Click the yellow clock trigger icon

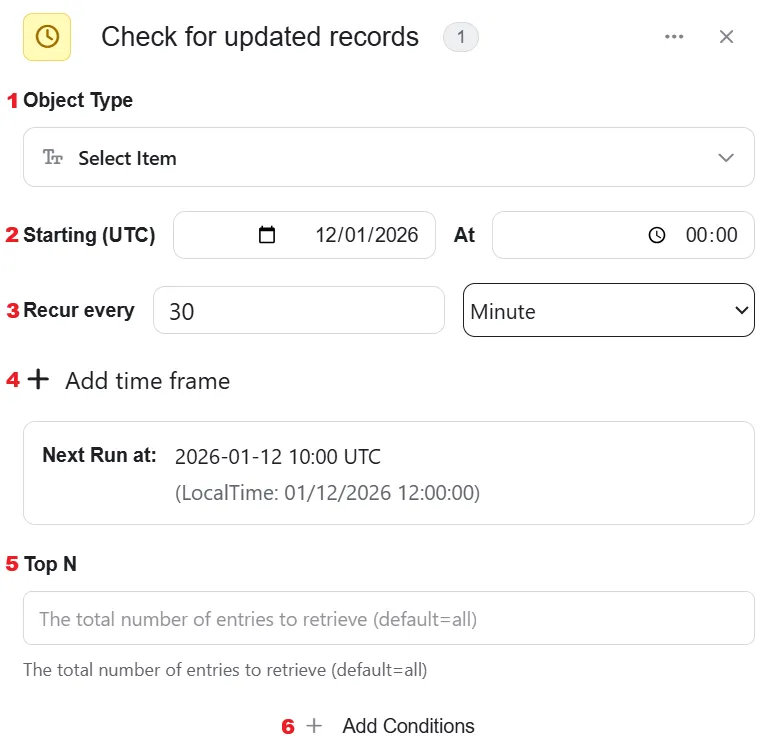point(47,37)
